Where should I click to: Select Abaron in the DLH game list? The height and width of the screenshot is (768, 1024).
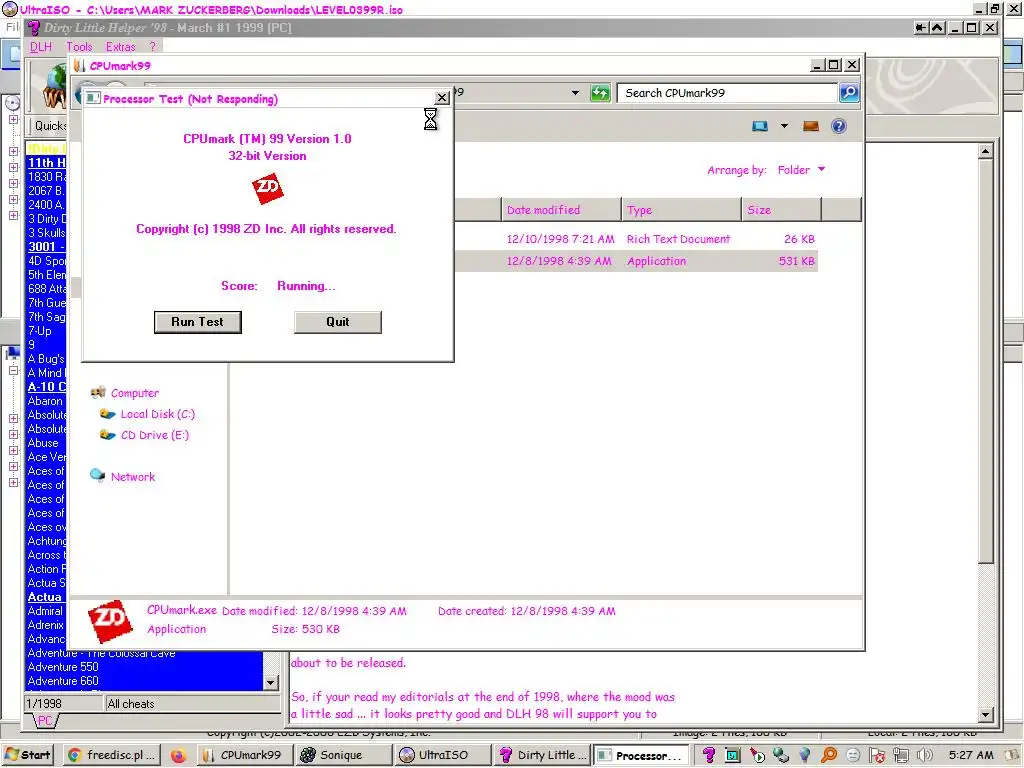pyautogui.click(x=45, y=401)
